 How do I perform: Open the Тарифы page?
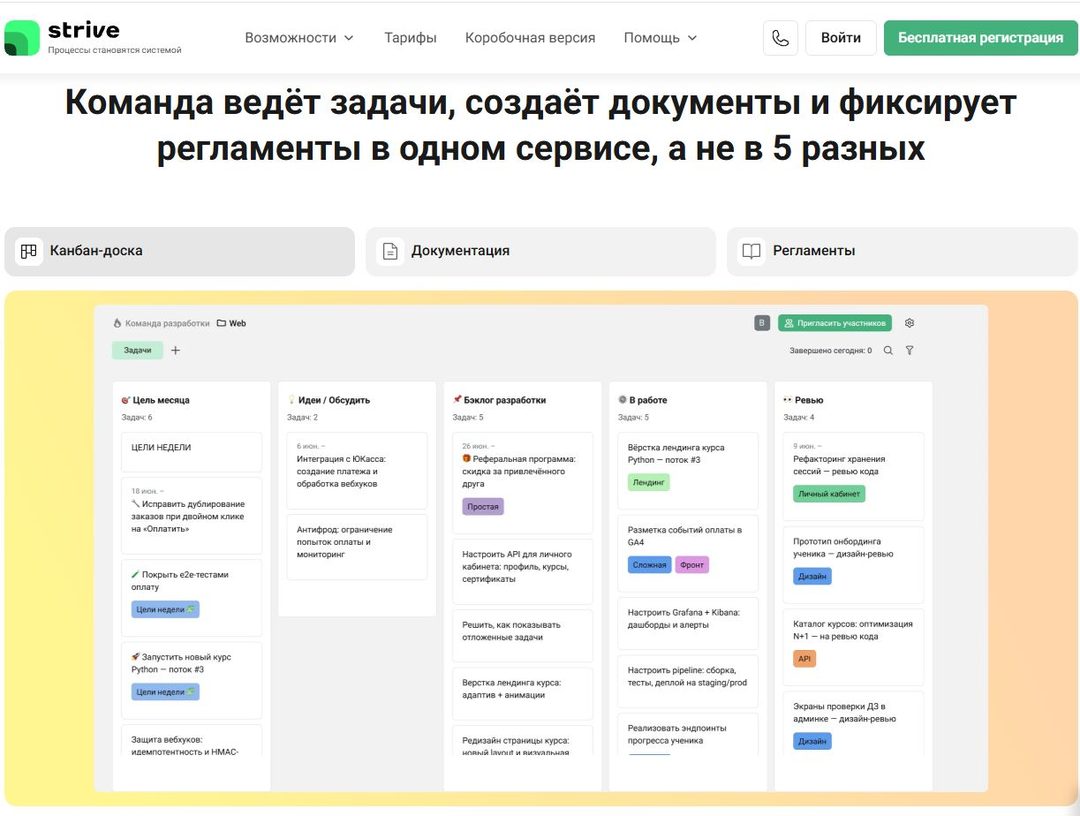pyautogui.click(x=411, y=38)
